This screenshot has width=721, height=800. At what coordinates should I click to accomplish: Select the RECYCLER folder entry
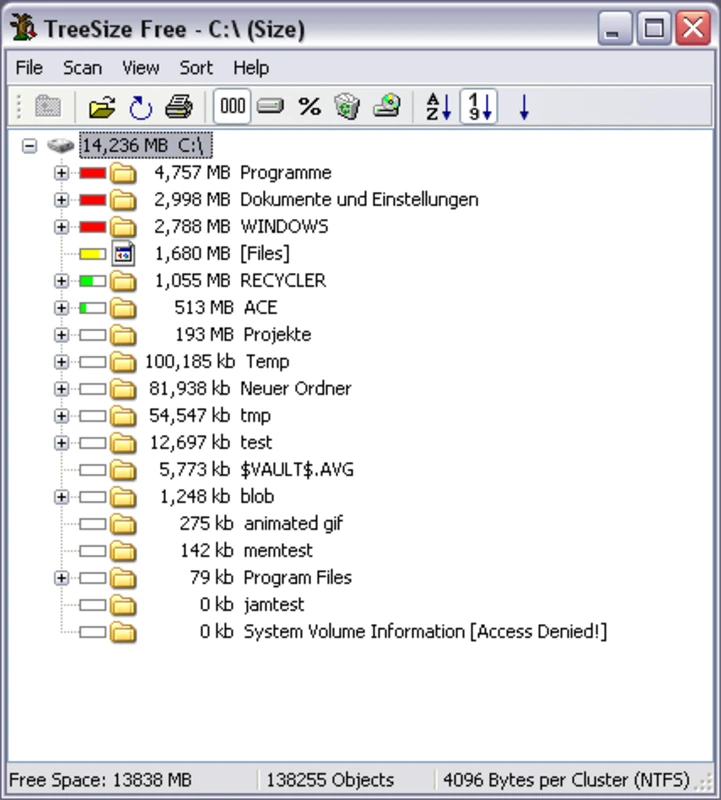[282, 281]
